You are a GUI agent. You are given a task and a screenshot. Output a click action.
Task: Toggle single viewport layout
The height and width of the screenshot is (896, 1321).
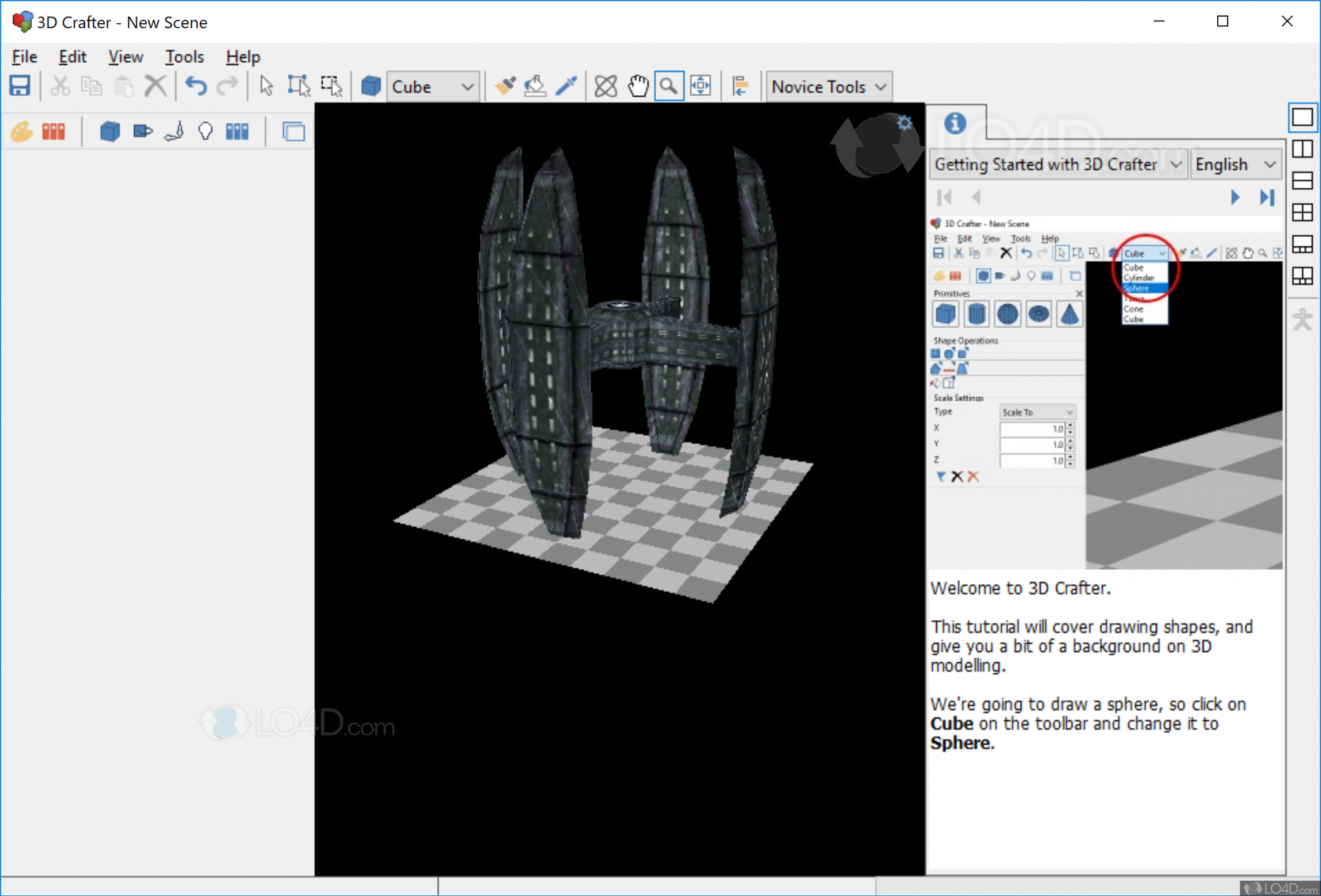1303,118
